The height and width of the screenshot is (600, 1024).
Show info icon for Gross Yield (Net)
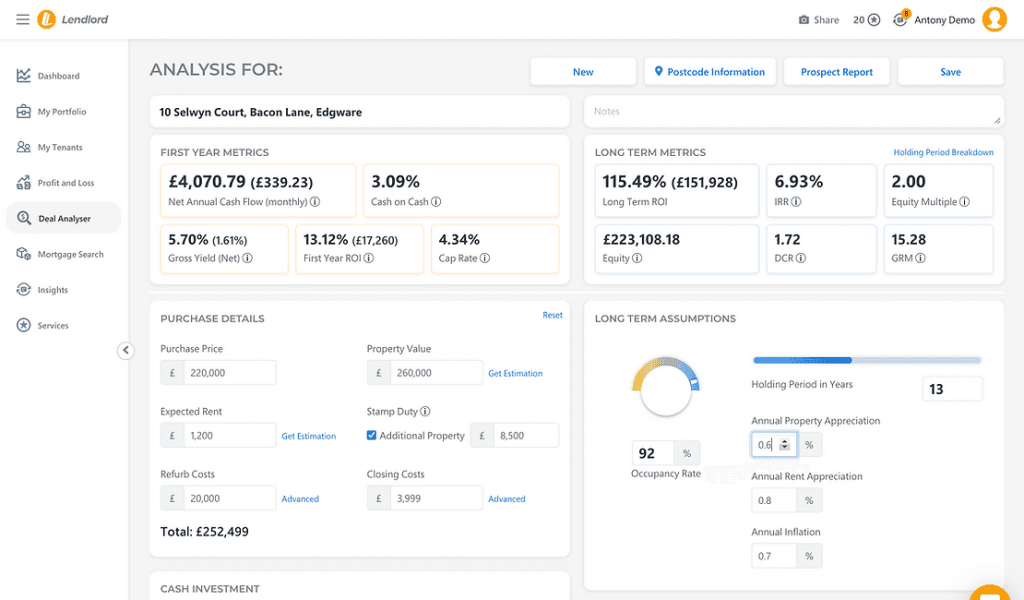tap(248, 258)
